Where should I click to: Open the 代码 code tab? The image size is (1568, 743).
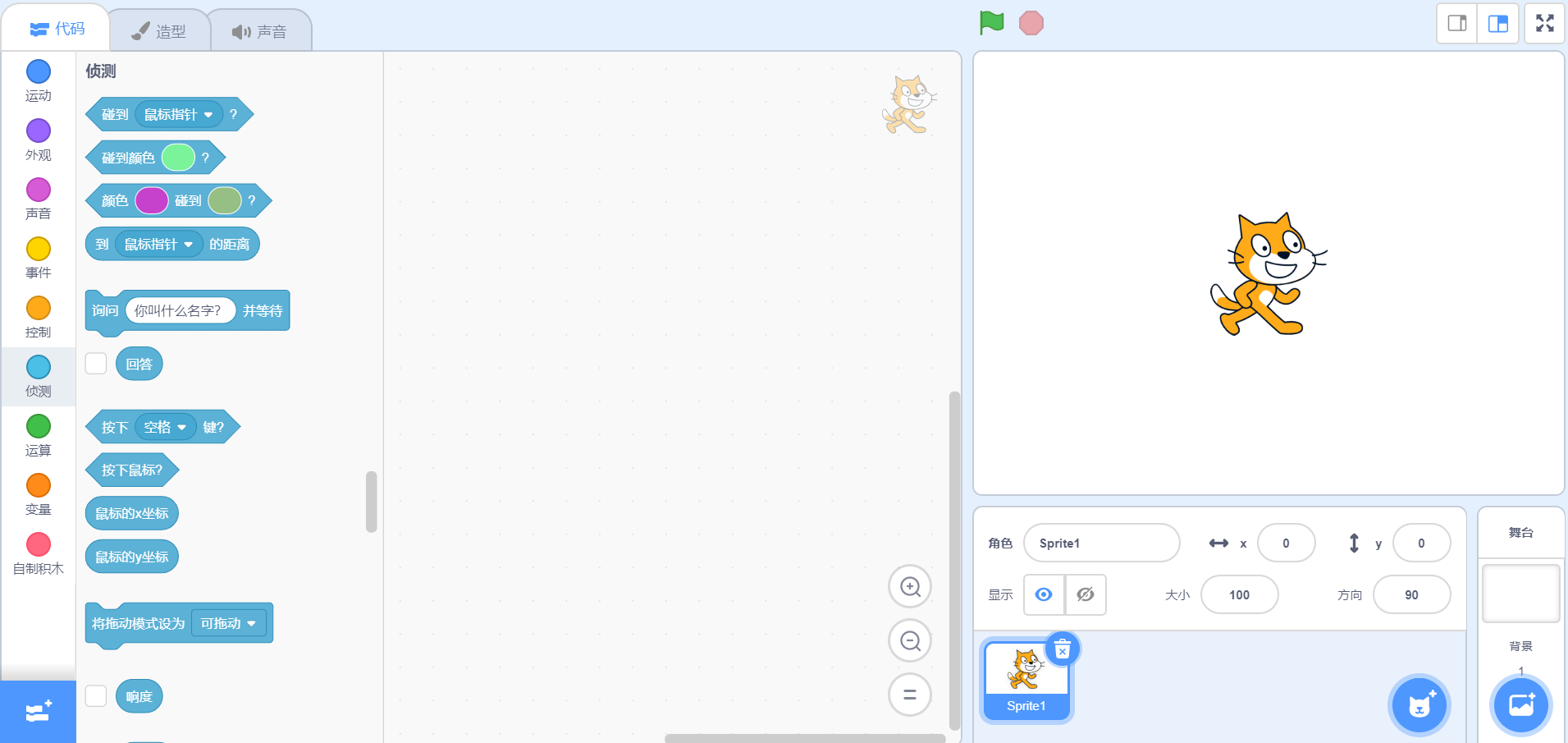click(57, 29)
